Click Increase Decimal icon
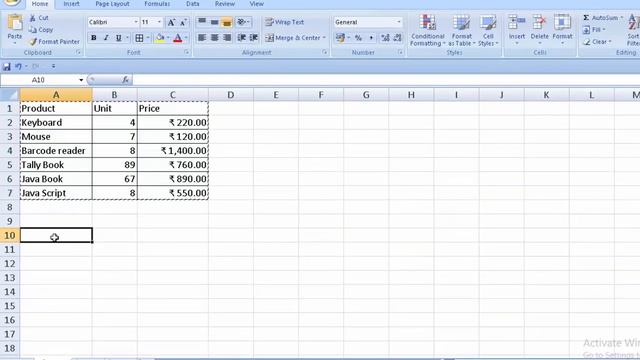This screenshot has width=640, height=360. point(385,38)
